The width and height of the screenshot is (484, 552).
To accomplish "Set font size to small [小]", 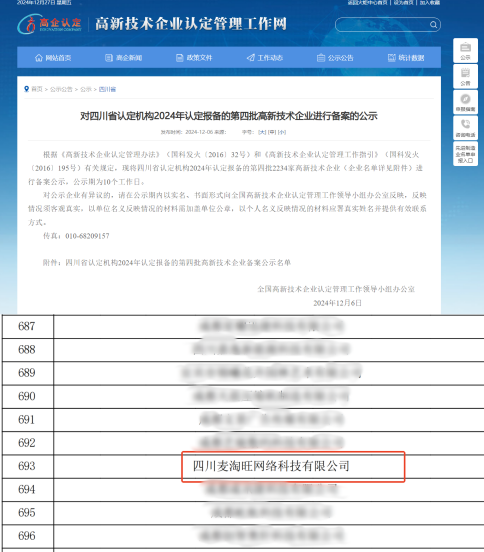I will point(282,132).
